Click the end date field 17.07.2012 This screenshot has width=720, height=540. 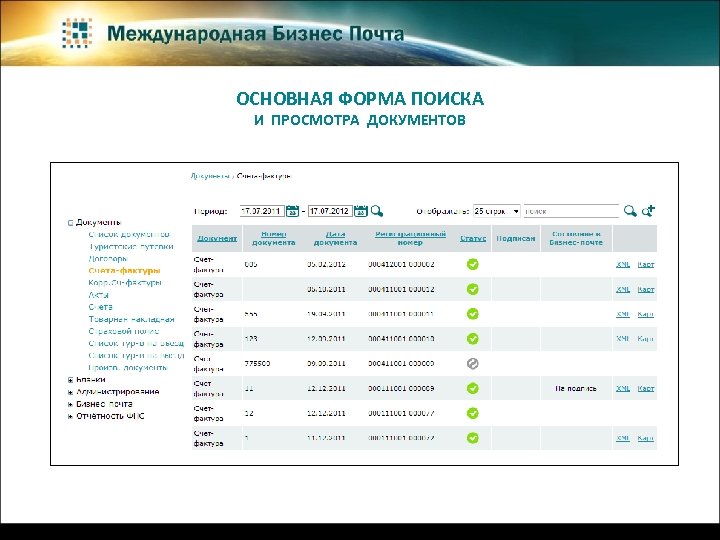coord(330,211)
